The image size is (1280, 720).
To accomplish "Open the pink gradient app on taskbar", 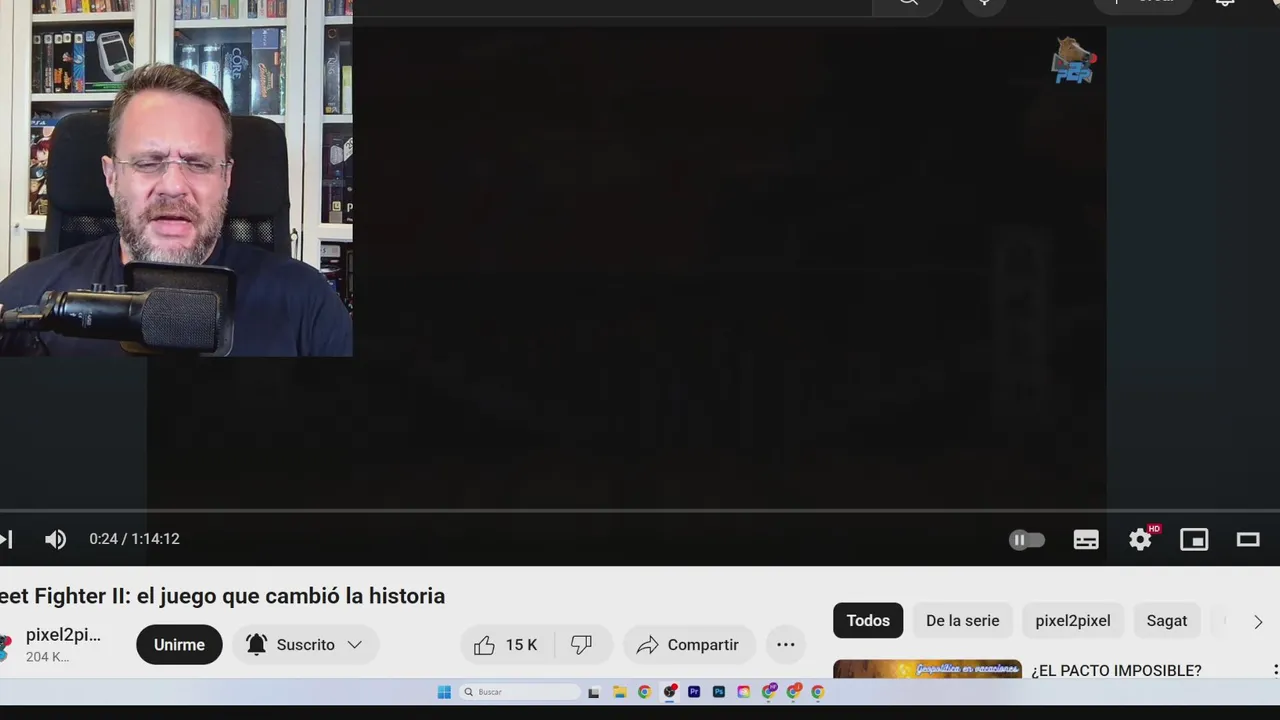I will [x=743, y=692].
